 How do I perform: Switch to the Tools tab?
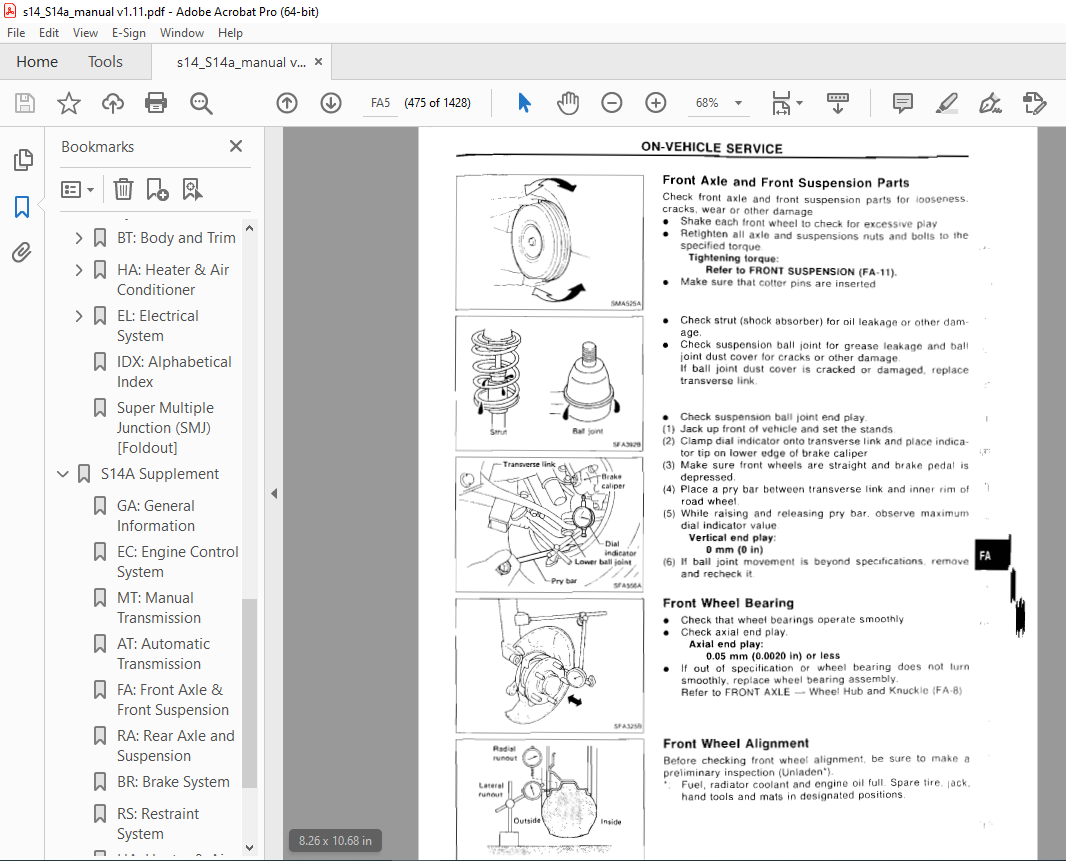[x=105, y=62]
